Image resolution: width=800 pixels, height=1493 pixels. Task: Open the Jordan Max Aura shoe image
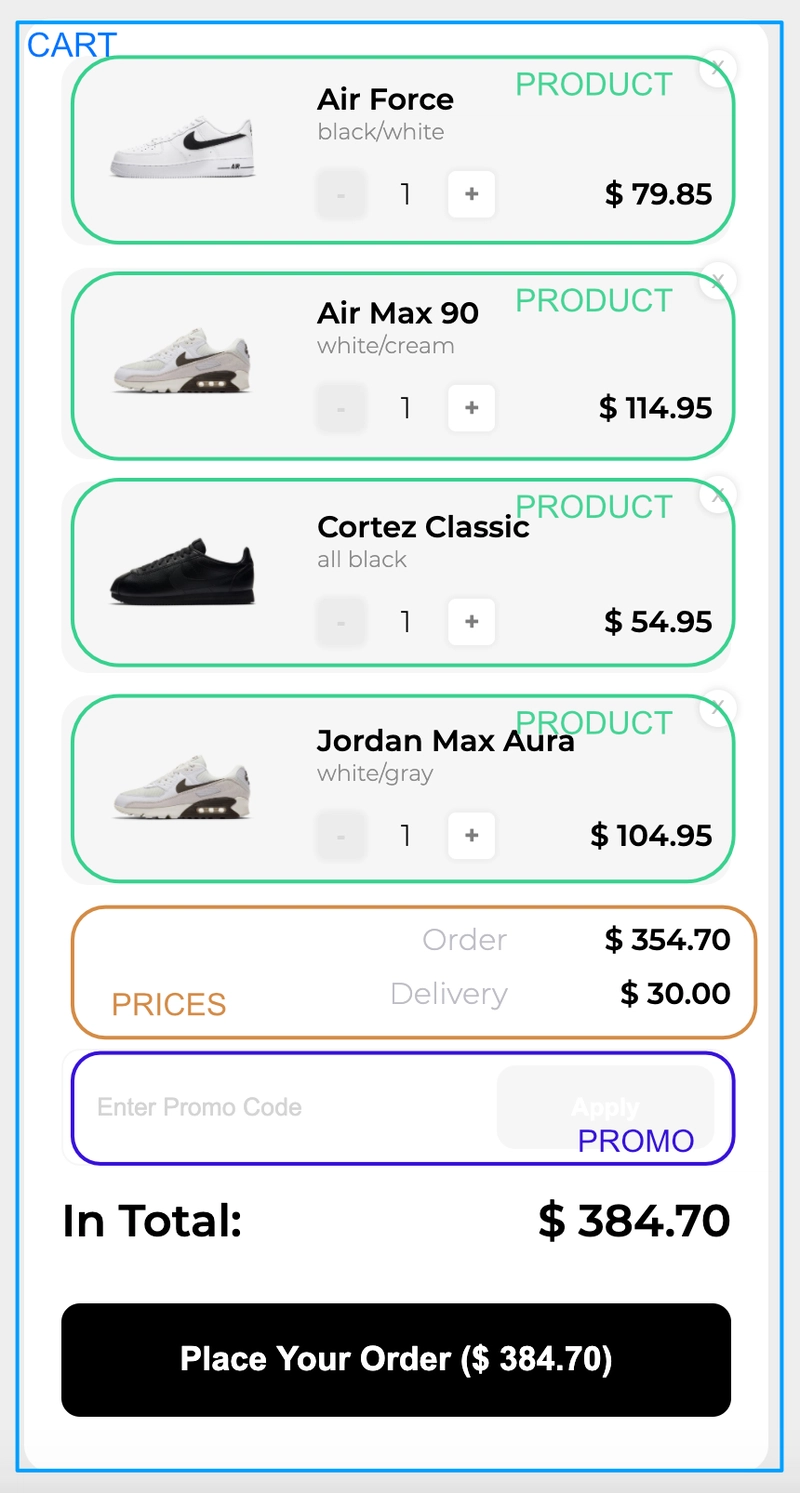[182, 791]
